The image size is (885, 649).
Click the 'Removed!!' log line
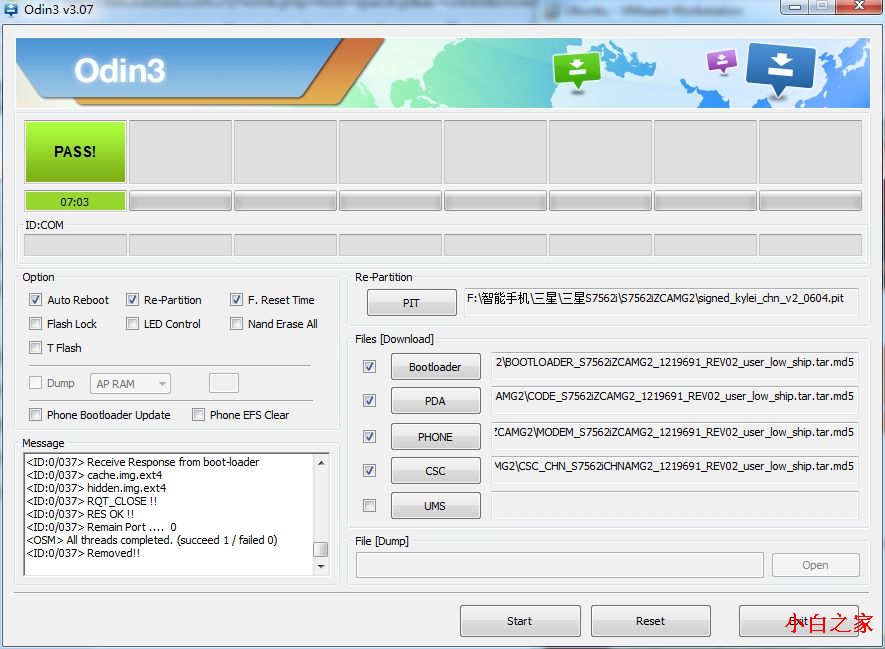pyautogui.click(x=83, y=553)
